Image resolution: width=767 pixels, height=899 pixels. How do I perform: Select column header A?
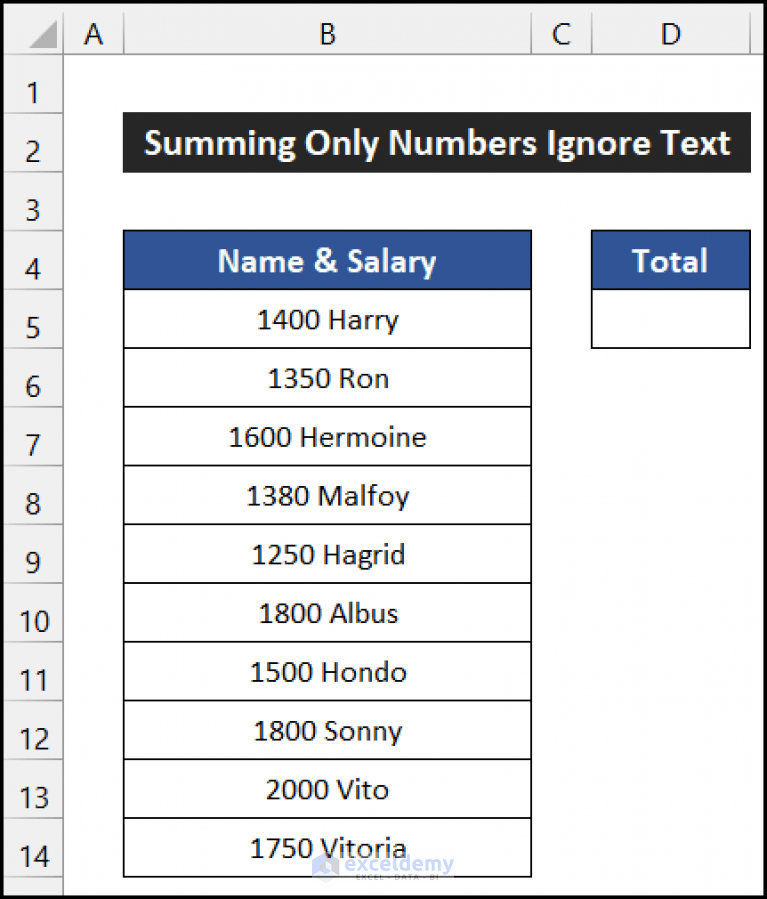93,33
